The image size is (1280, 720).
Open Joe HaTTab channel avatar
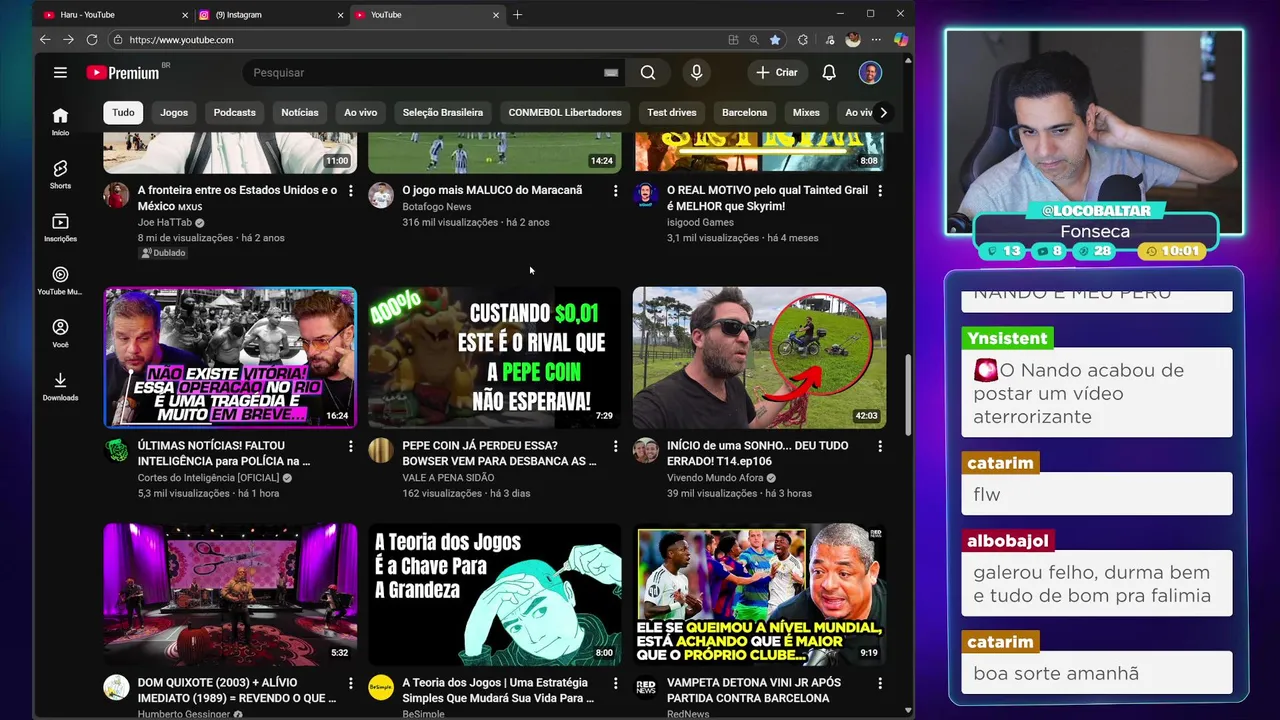pyautogui.click(x=116, y=195)
